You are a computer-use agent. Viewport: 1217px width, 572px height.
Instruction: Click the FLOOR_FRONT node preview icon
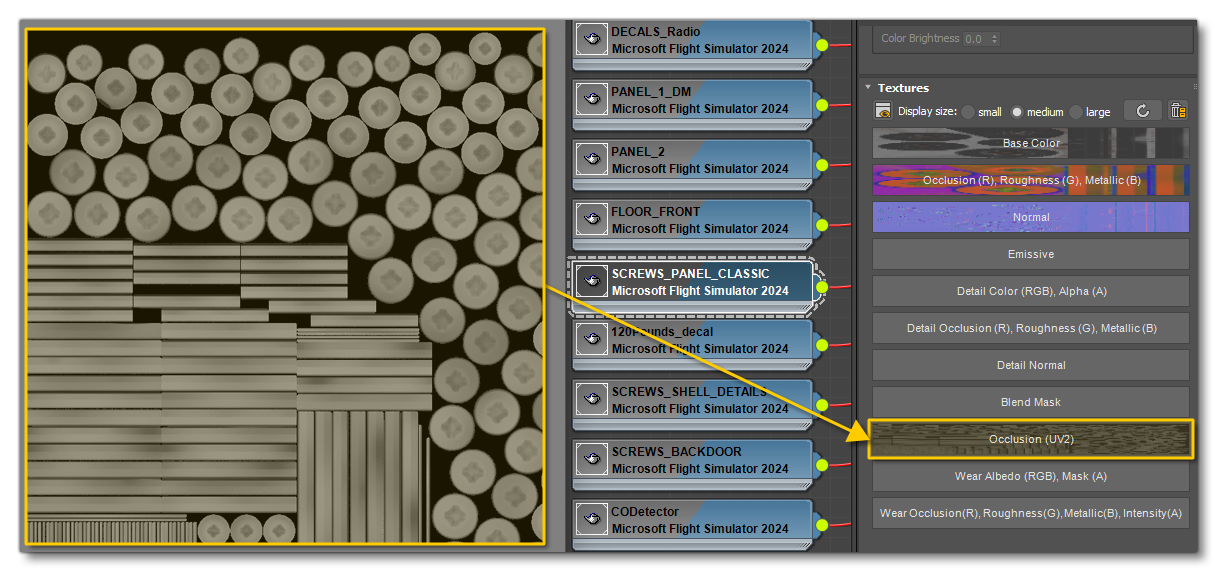pyautogui.click(x=591, y=220)
